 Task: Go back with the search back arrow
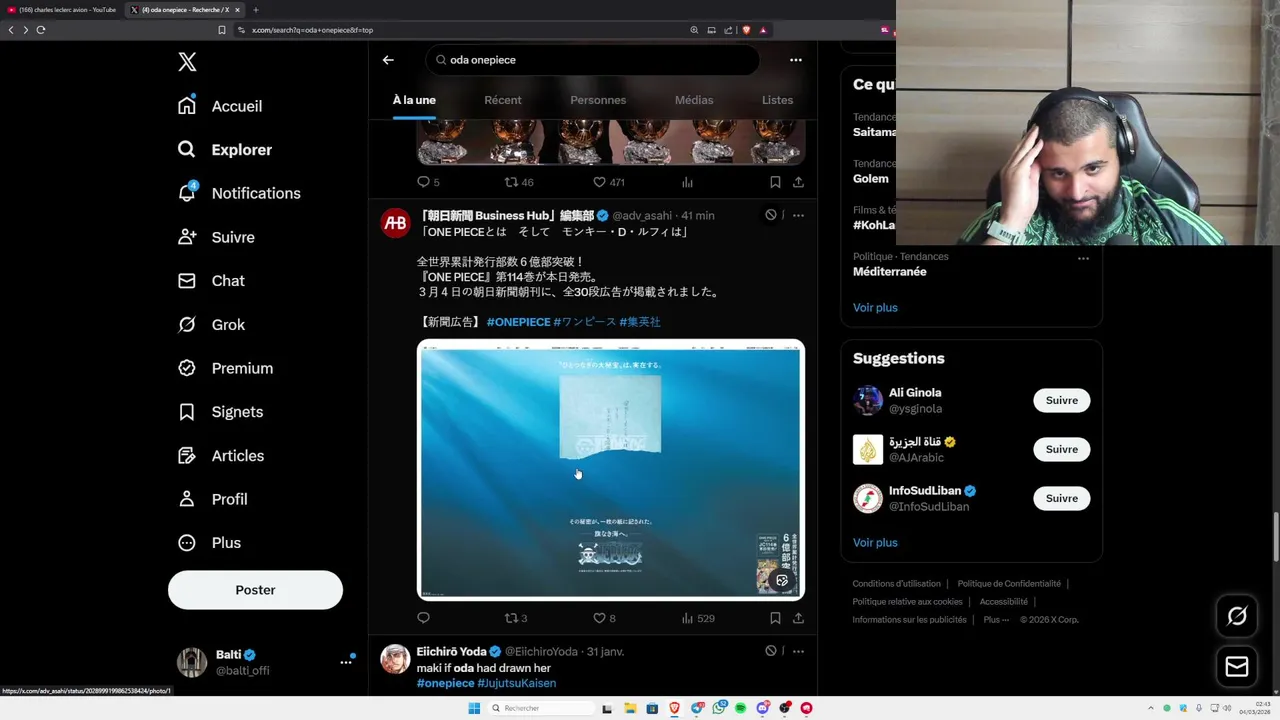[x=388, y=60]
